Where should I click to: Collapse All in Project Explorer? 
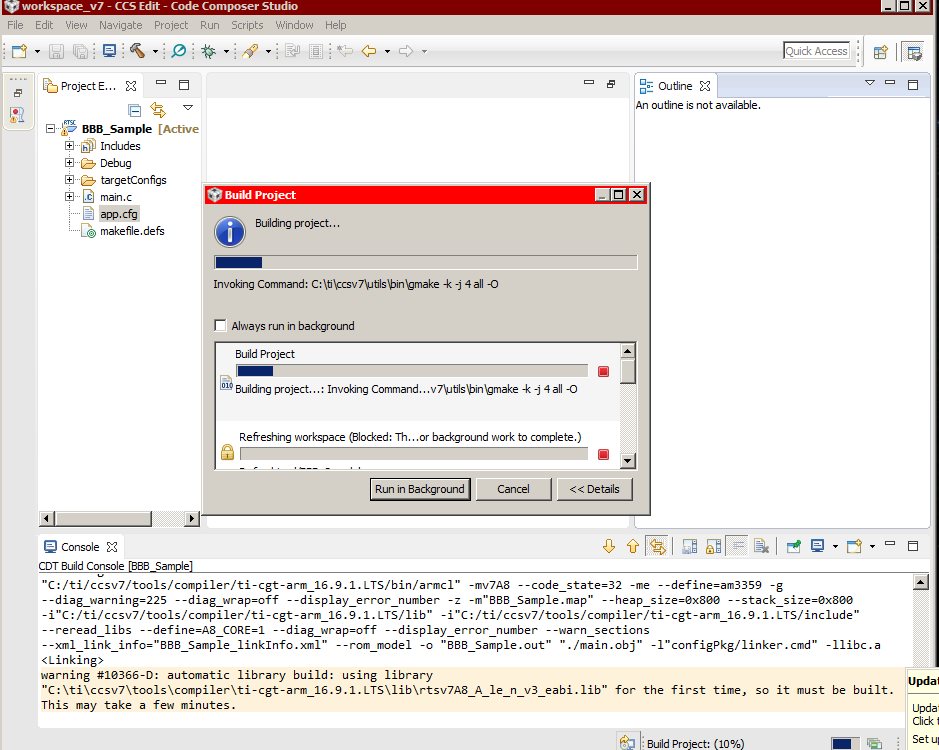click(x=135, y=110)
